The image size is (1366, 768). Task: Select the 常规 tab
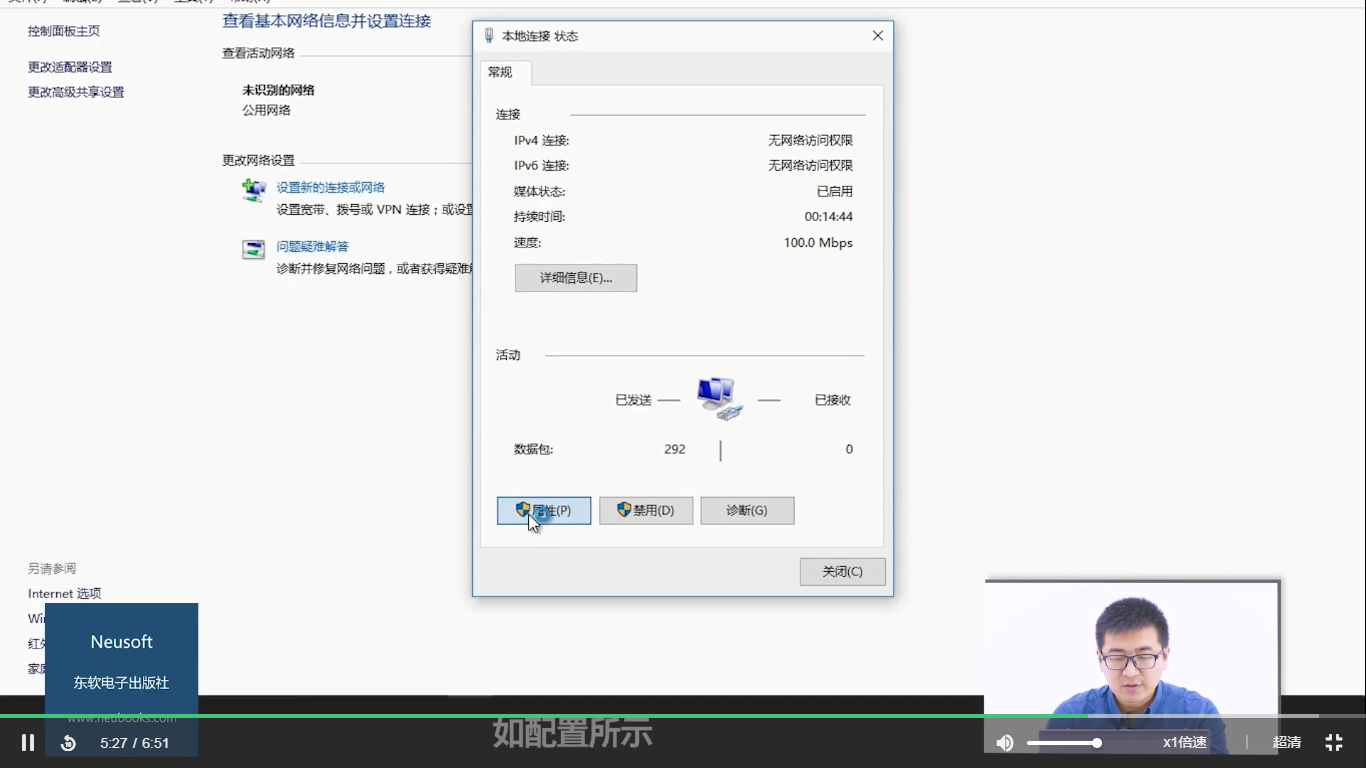point(501,72)
